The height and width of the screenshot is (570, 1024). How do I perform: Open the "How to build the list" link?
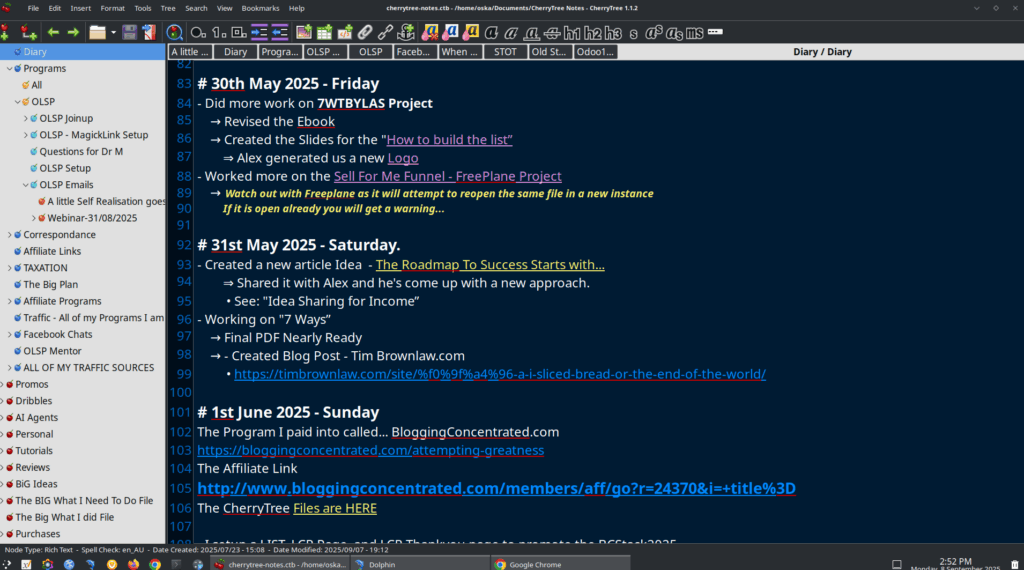[x=449, y=140]
